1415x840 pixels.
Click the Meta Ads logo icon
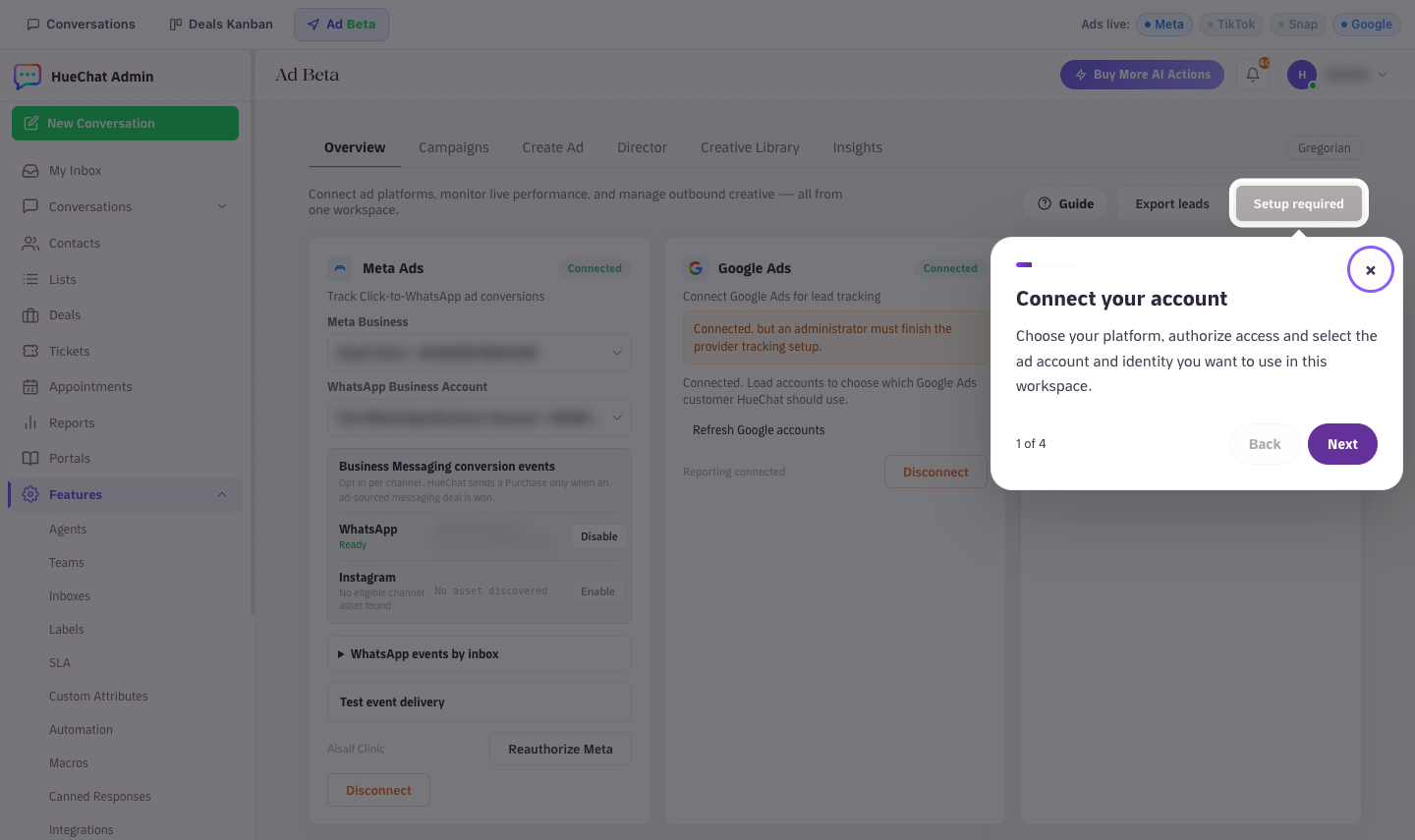coord(340,268)
